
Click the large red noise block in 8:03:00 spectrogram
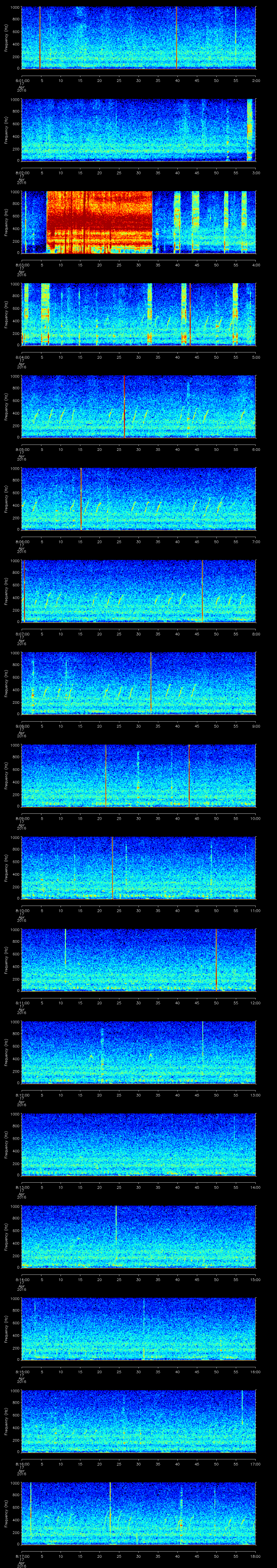click(x=99, y=222)
